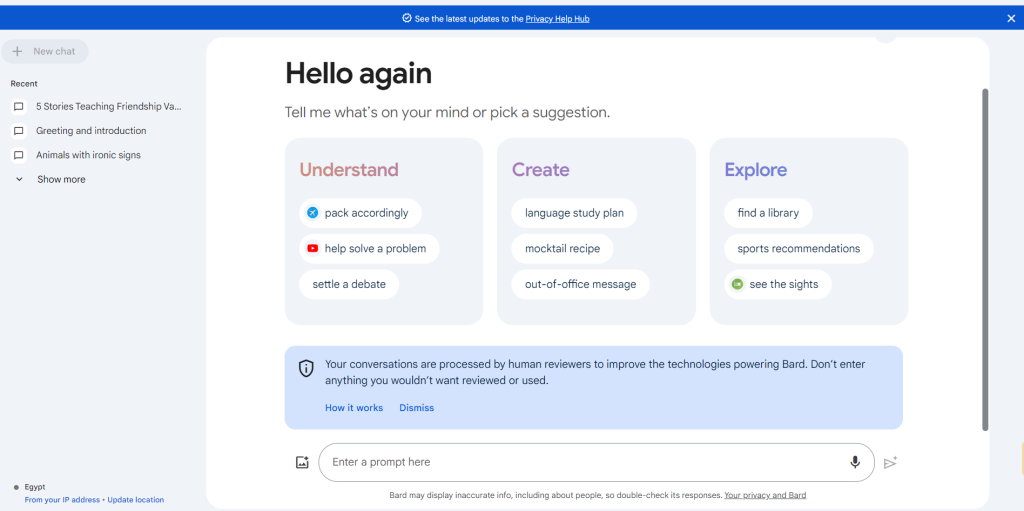Image resolution: width=1024 pixels, height=511 pixels.
Task: Click the plus icon in New chat
Action: (x=18, y=51)
